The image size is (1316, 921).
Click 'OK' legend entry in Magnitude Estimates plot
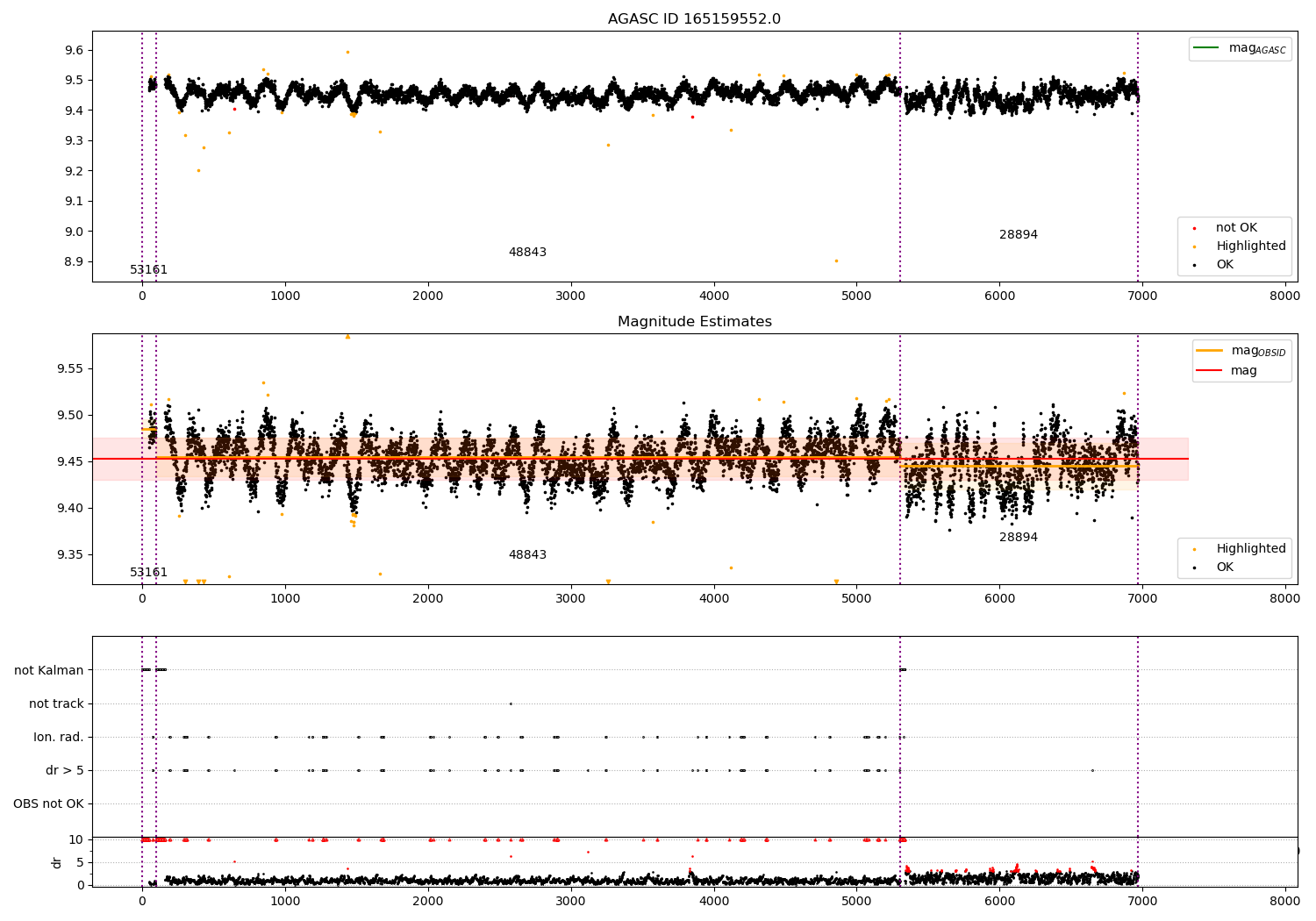coord(1224,568)
